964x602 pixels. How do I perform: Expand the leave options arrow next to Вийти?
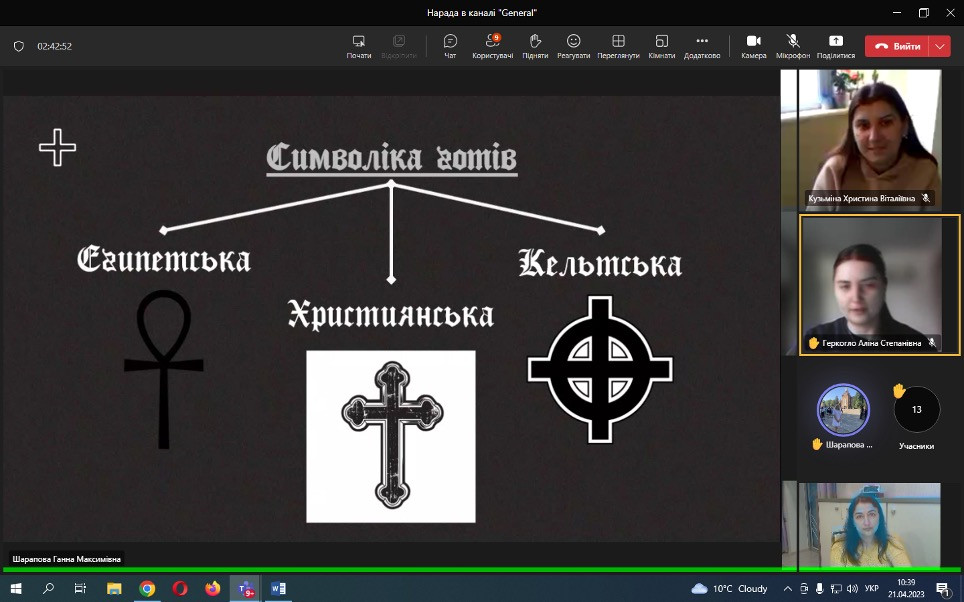[x=940, y=46]
